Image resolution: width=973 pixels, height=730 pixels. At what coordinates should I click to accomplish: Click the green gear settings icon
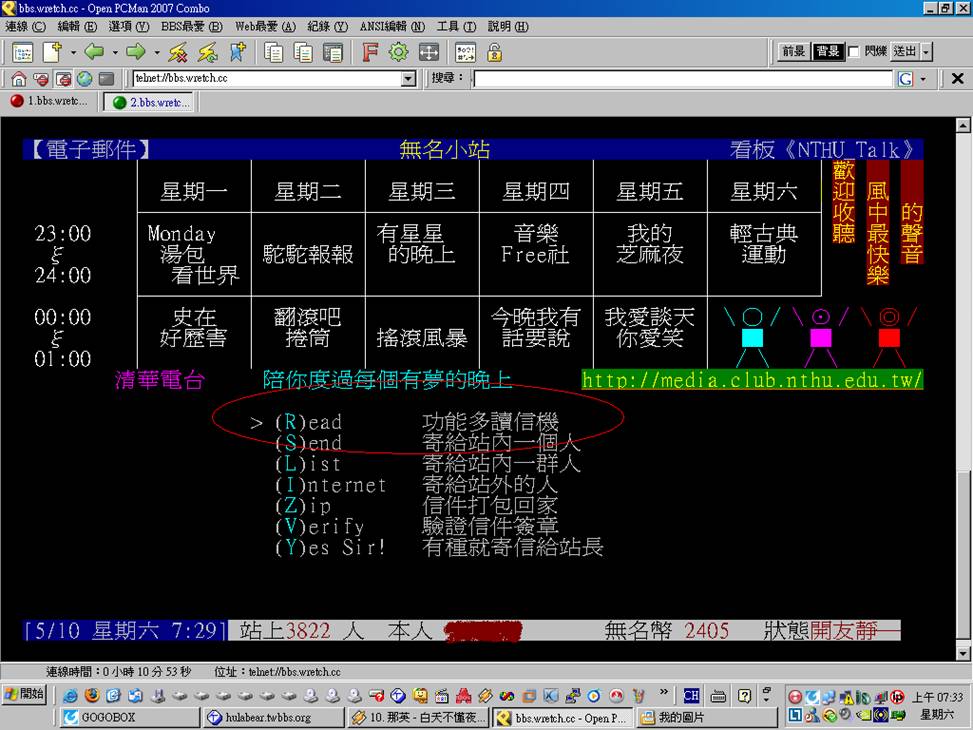pyautogui.click(x=398, y=52)
